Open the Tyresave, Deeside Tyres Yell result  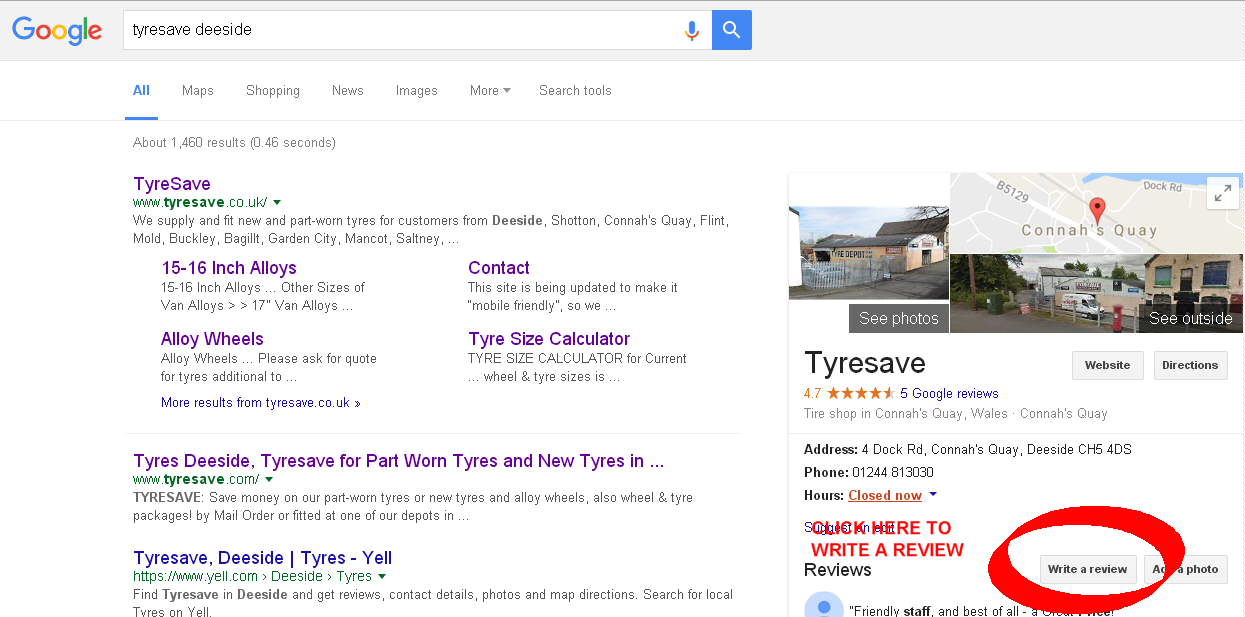(x=263, y=558)
